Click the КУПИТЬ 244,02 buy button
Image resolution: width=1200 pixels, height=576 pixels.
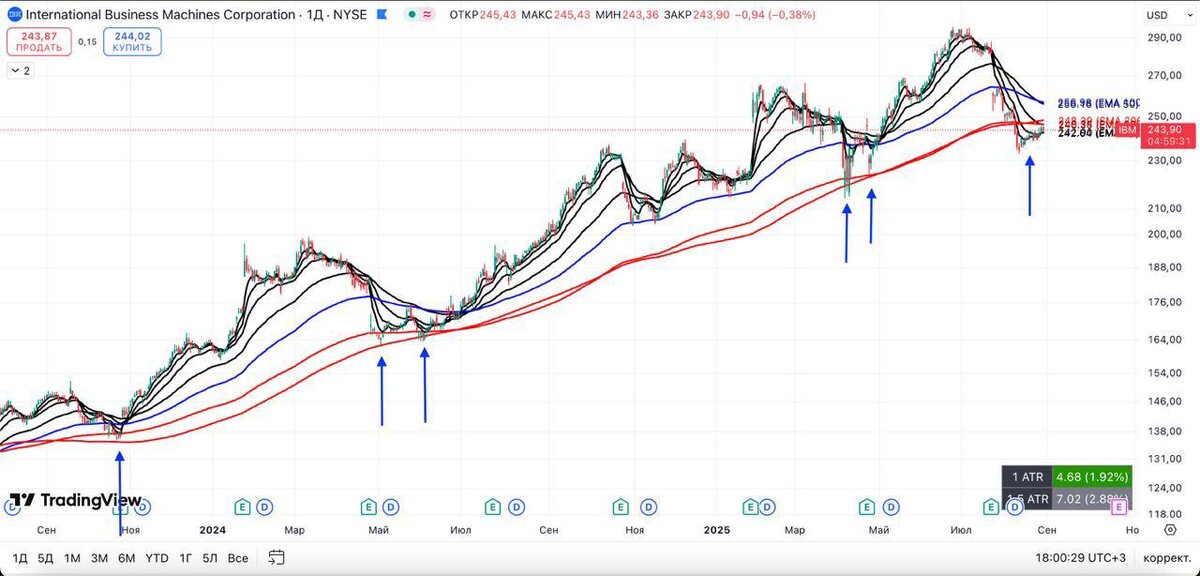(x=130, y=42)
